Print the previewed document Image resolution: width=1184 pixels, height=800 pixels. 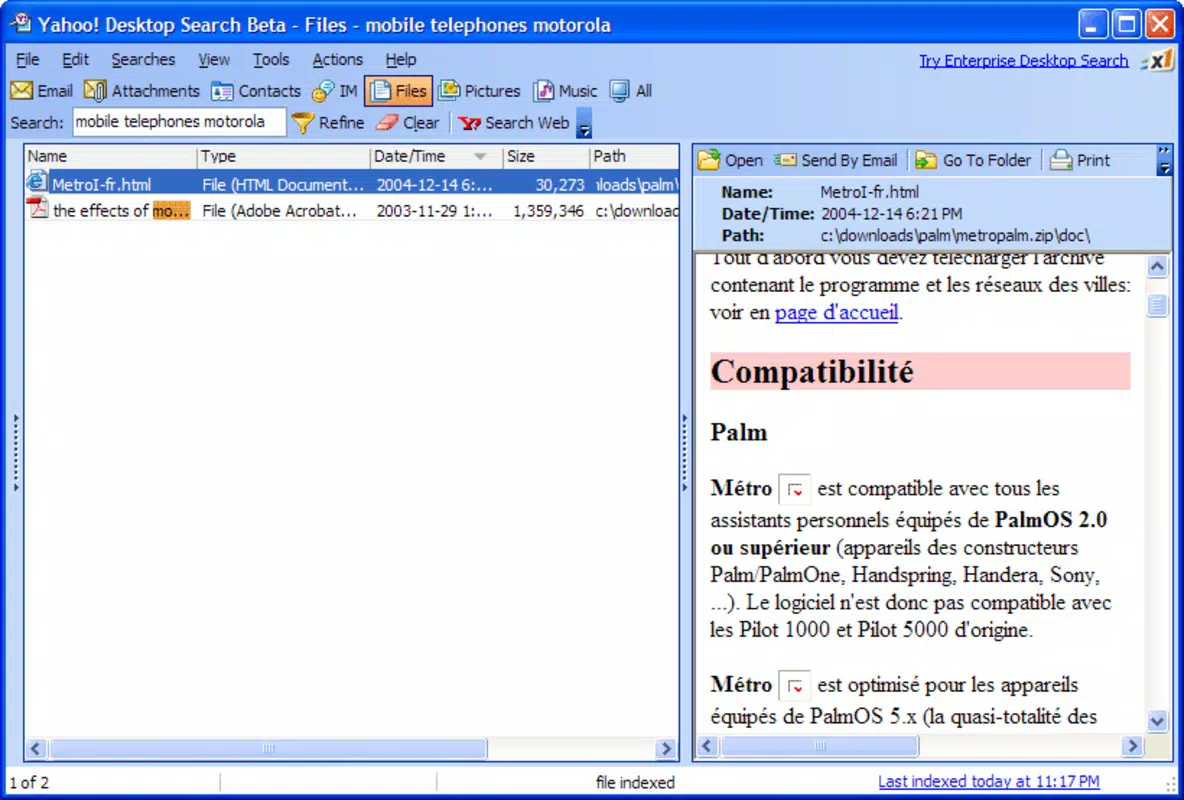click(x=1081, y=160)
